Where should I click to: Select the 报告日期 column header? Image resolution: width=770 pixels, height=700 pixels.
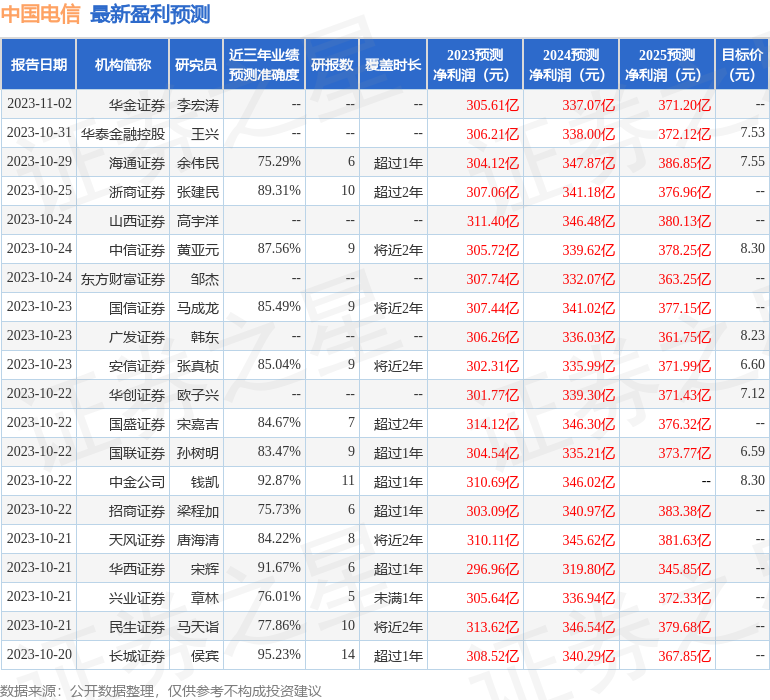point(38,64)
